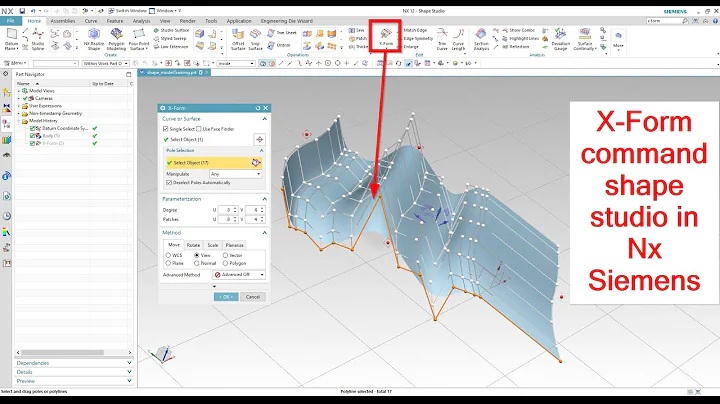The width and height of the screenshot is (720, 404).
Task: Open the Manipulate dropdown
Action: pyautogui.click(x=236, y=174)
